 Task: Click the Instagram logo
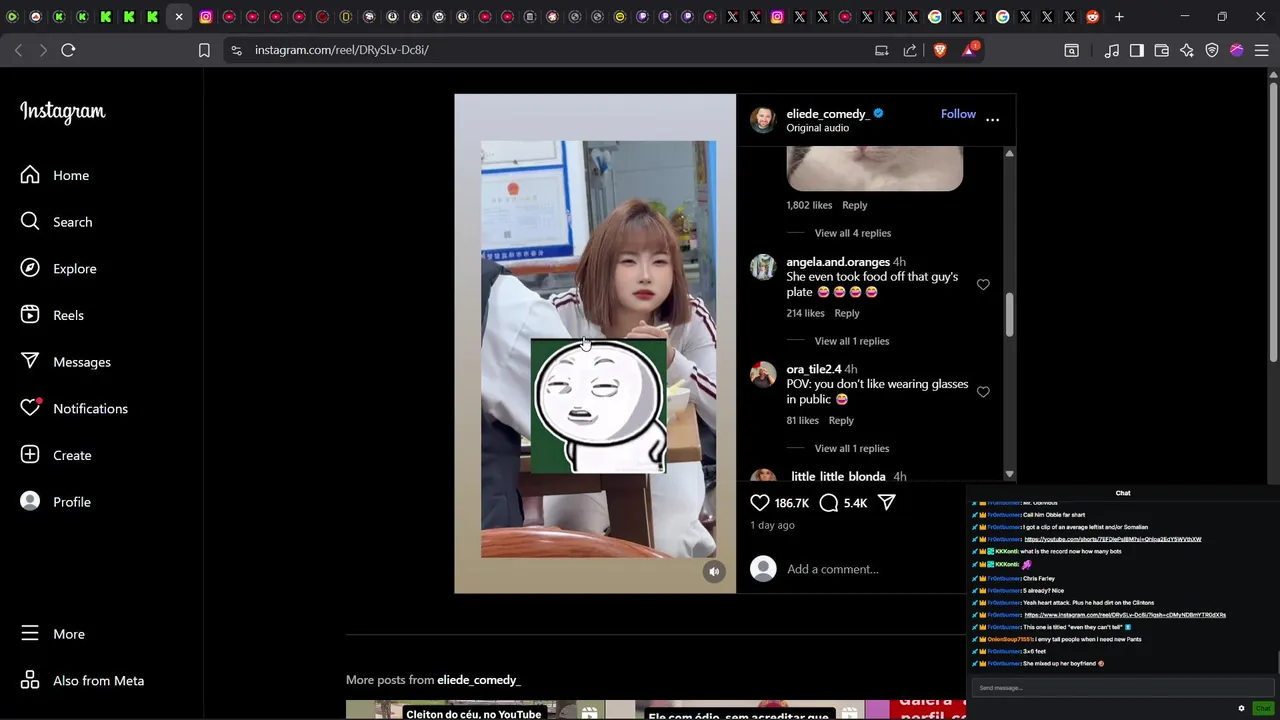[x=62, y=112]
